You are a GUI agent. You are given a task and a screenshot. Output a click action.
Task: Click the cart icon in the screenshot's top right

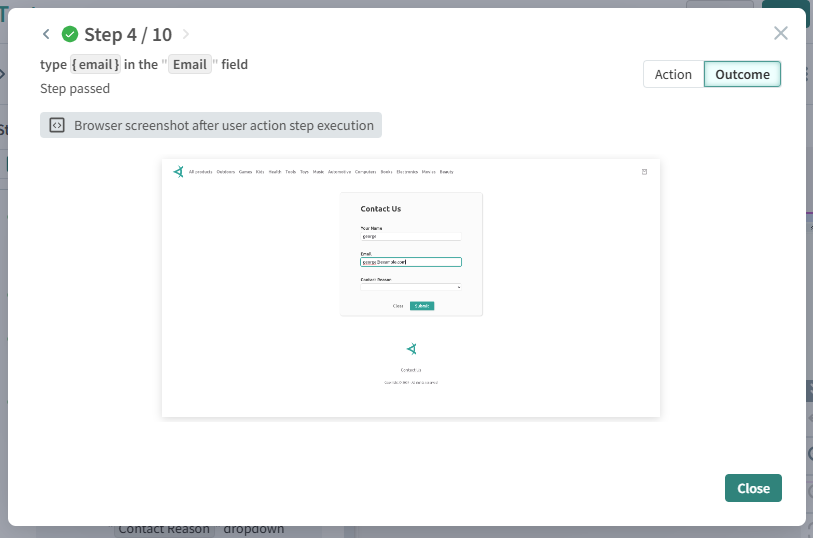click(x=644, y=172)
